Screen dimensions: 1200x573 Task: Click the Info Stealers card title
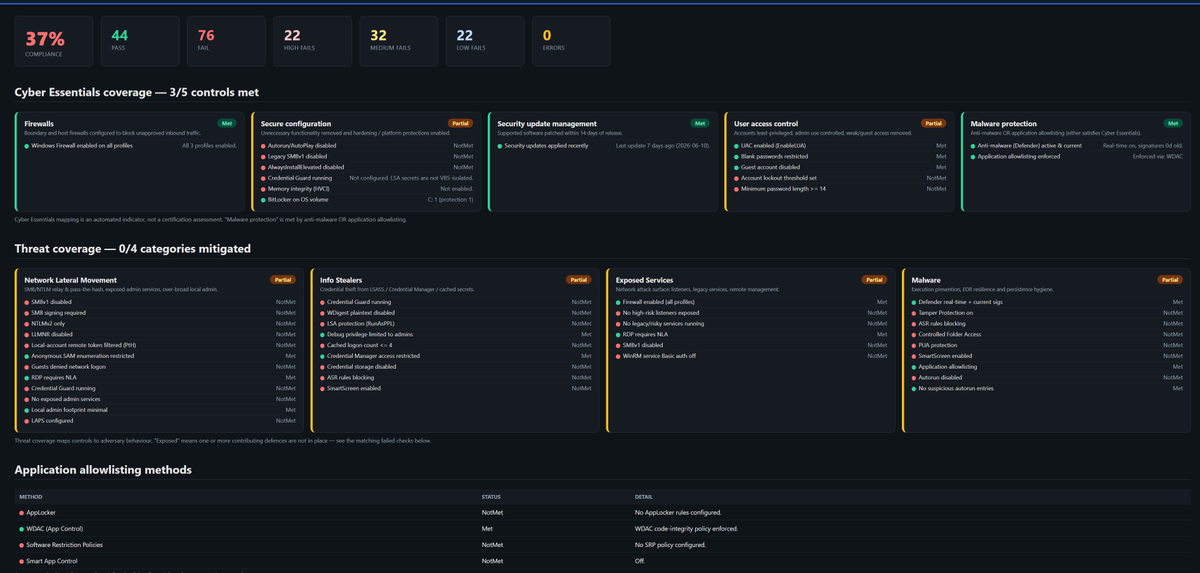point(341,280)
